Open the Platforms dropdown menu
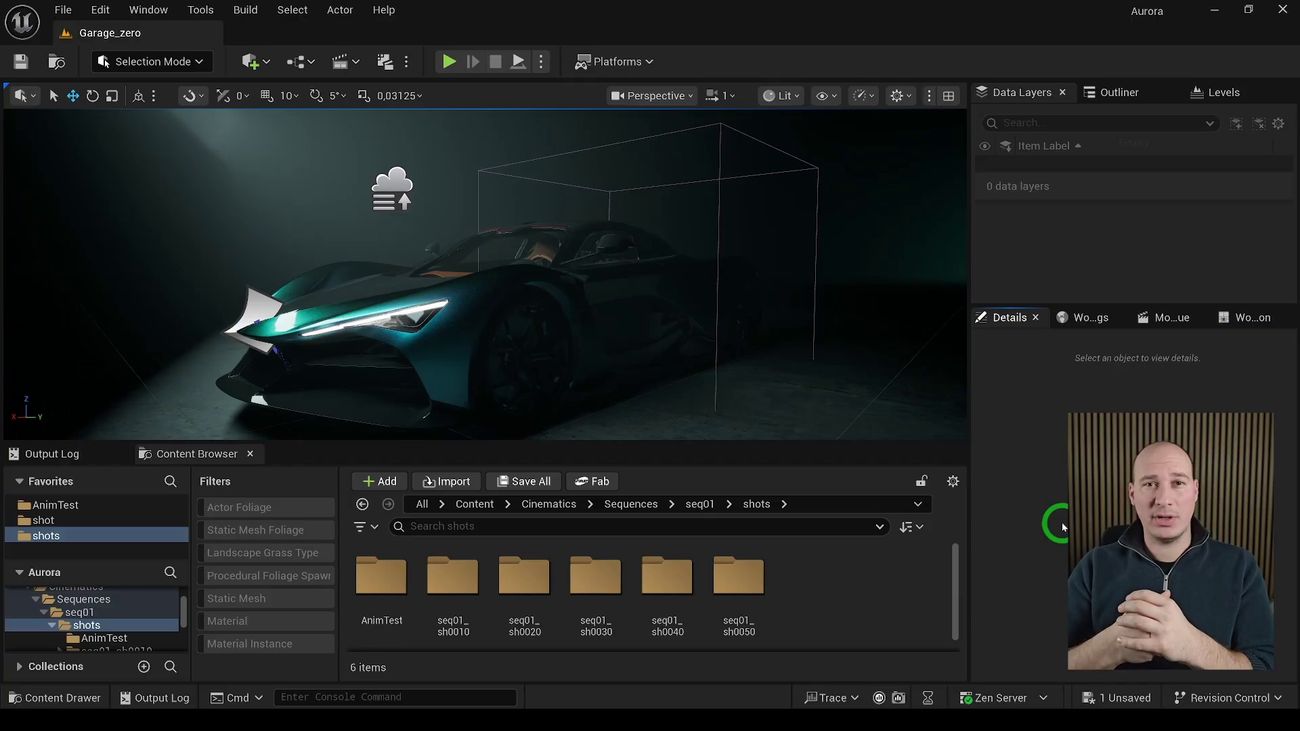The height and width of the screenshot is (731, 1300). 614,62
